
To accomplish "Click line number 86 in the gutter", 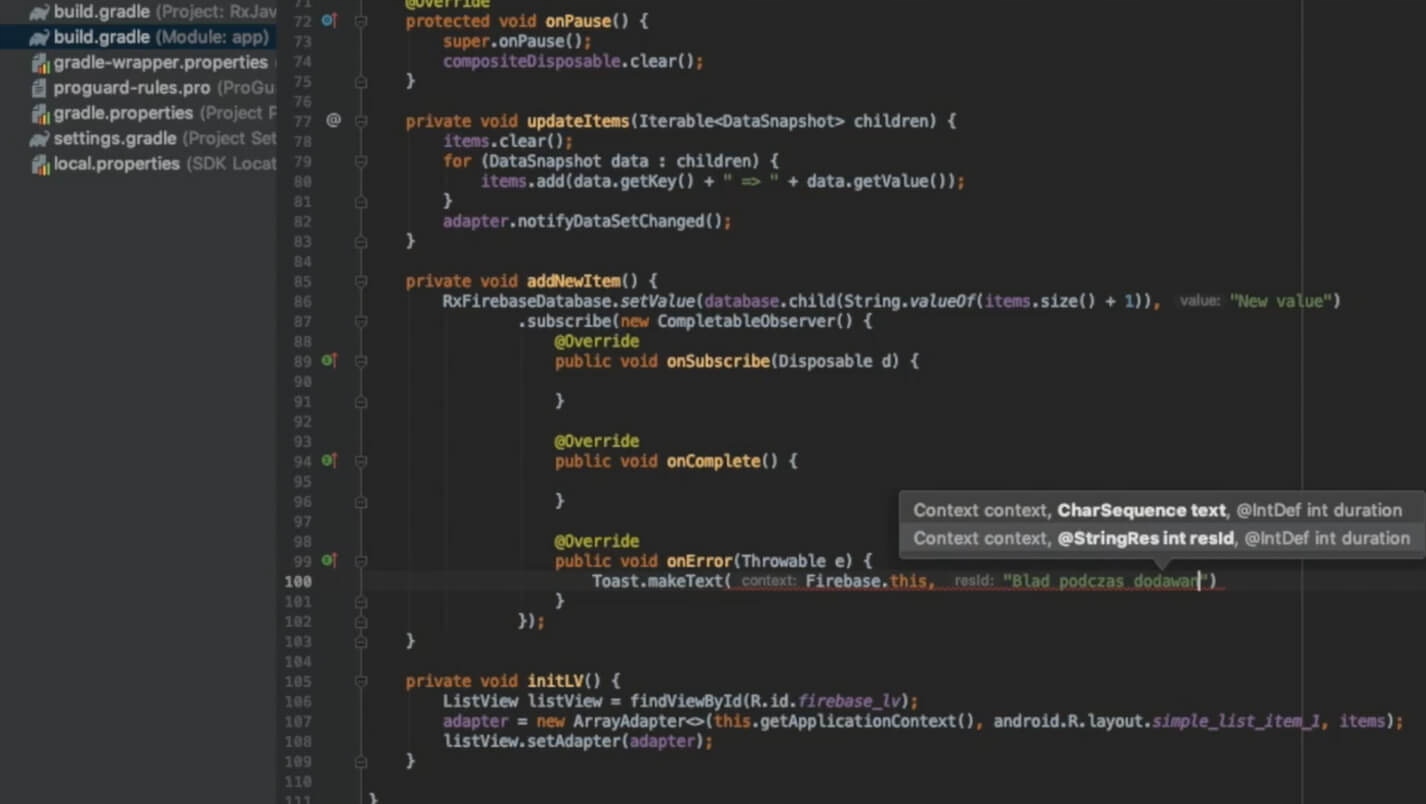I will 302,301.
